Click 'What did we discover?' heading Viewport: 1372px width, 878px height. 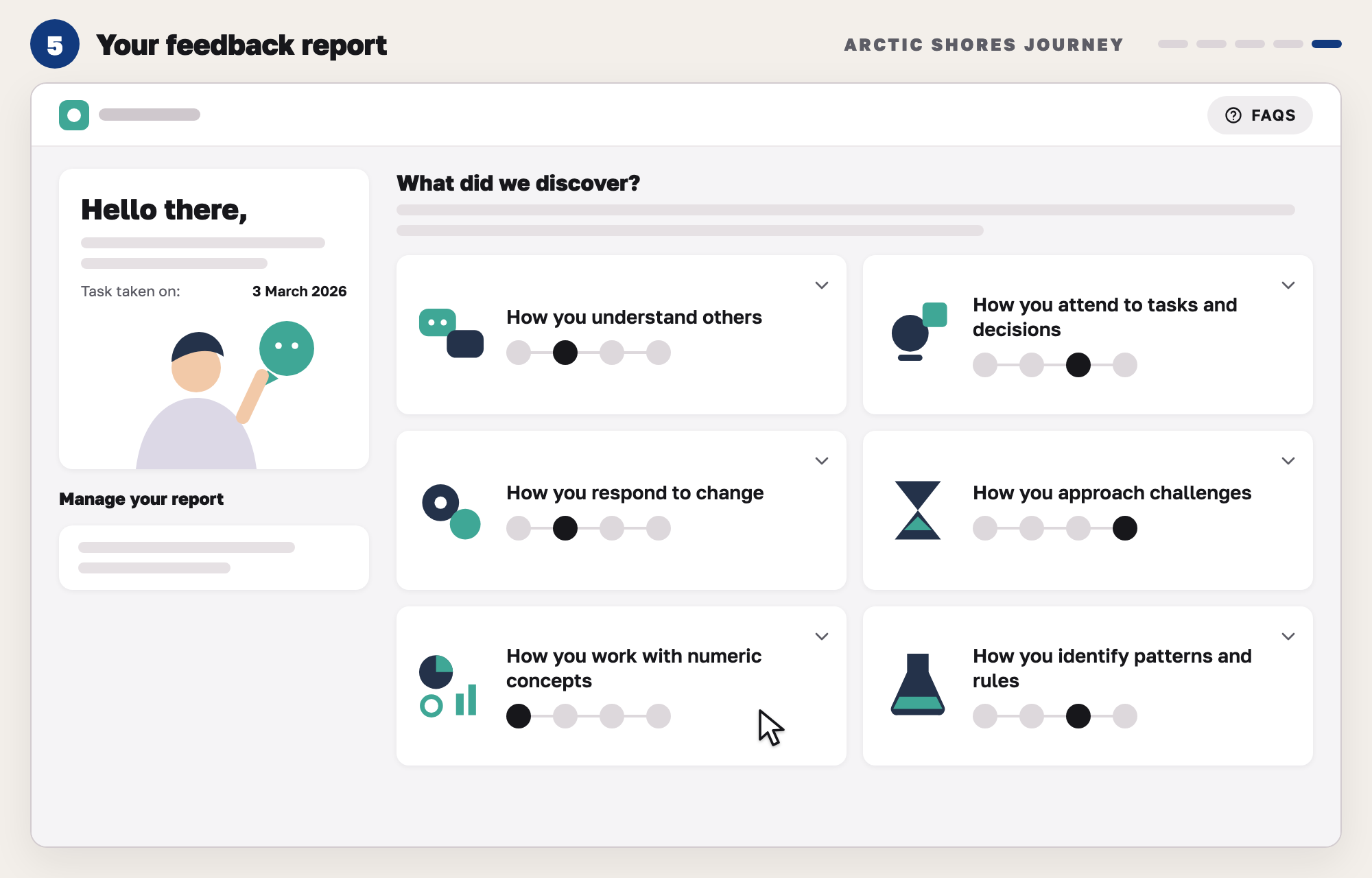[x=518, y=183]
